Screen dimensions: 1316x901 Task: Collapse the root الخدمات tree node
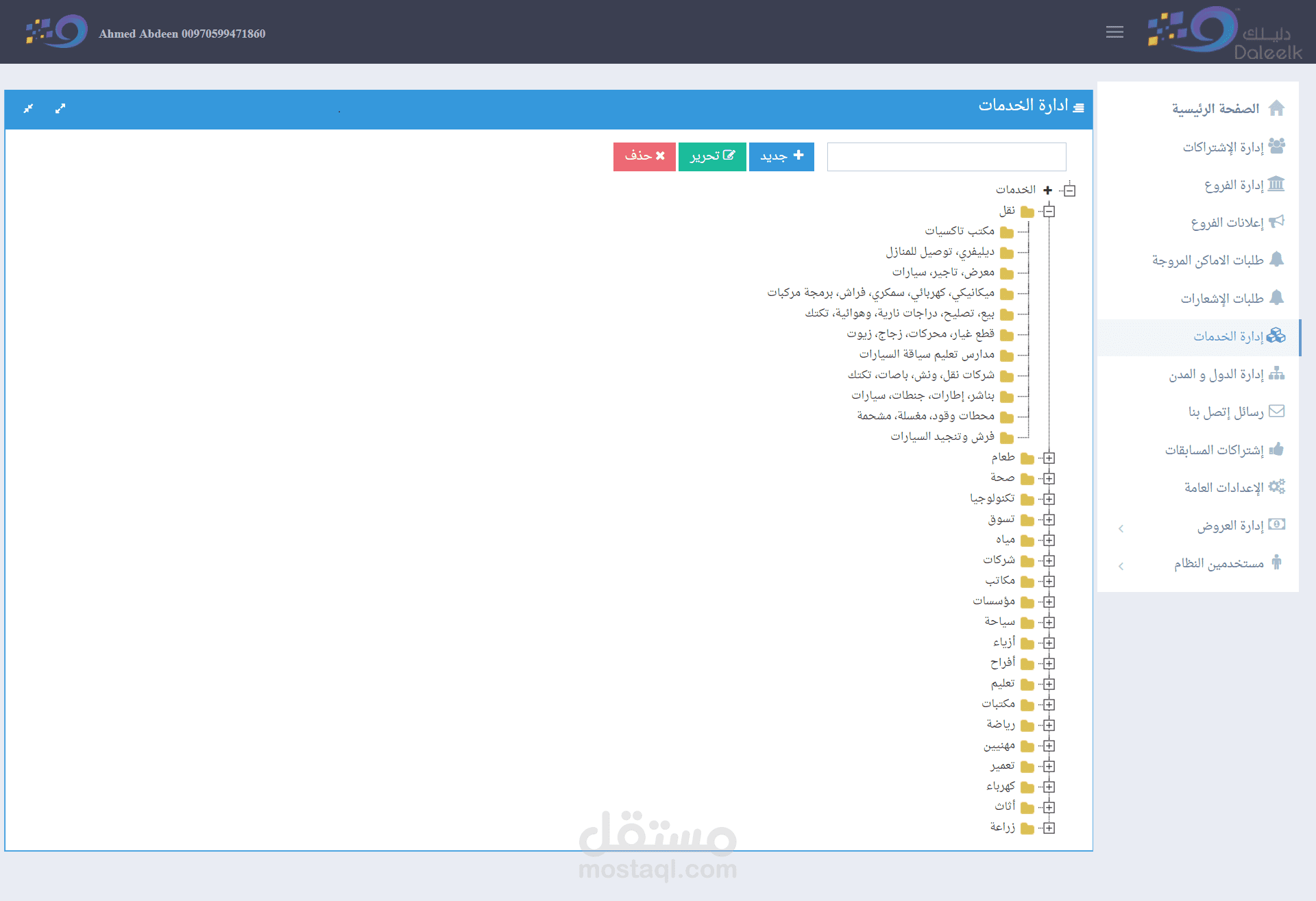tap(1069, 190)
